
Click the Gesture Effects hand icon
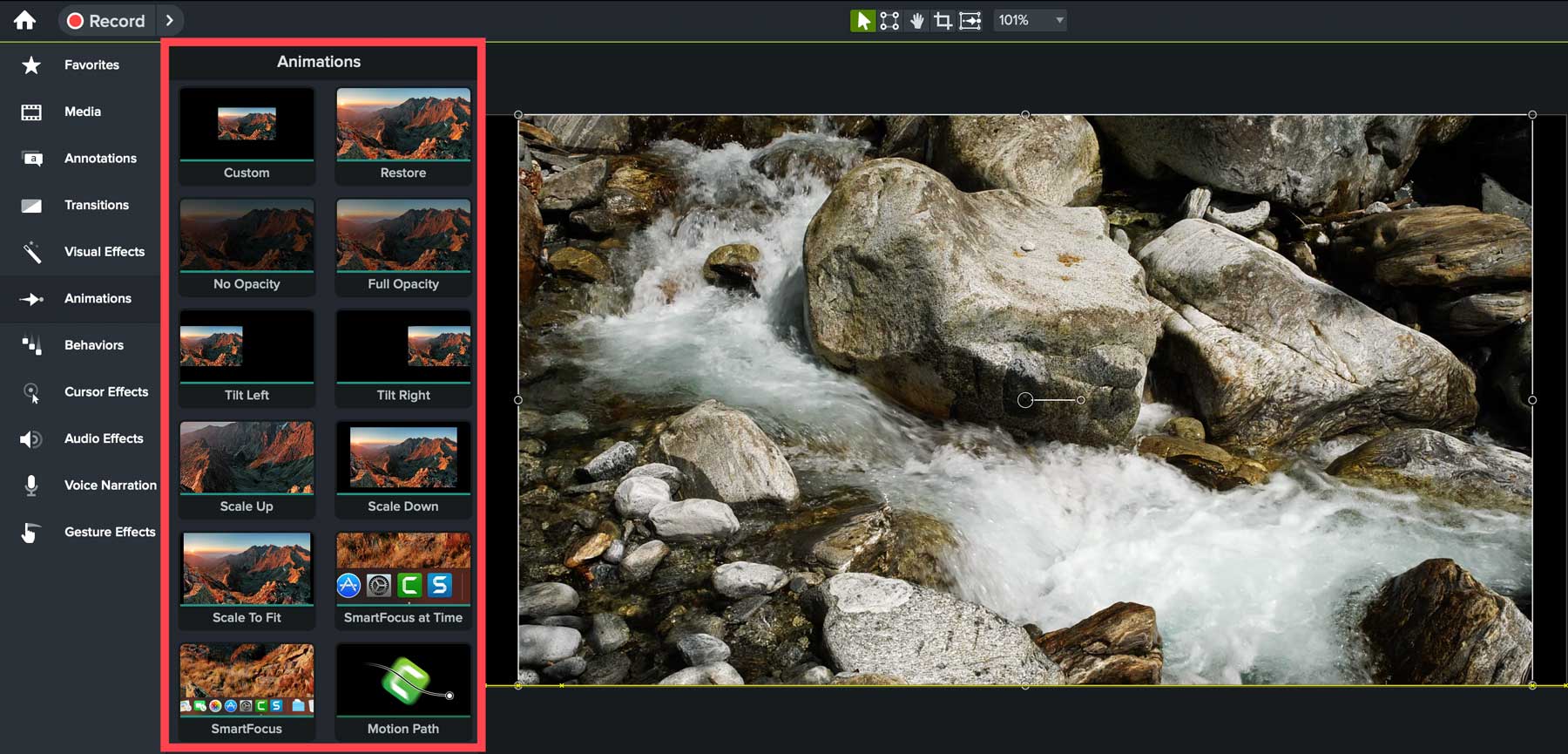click(x=30, y=533)
